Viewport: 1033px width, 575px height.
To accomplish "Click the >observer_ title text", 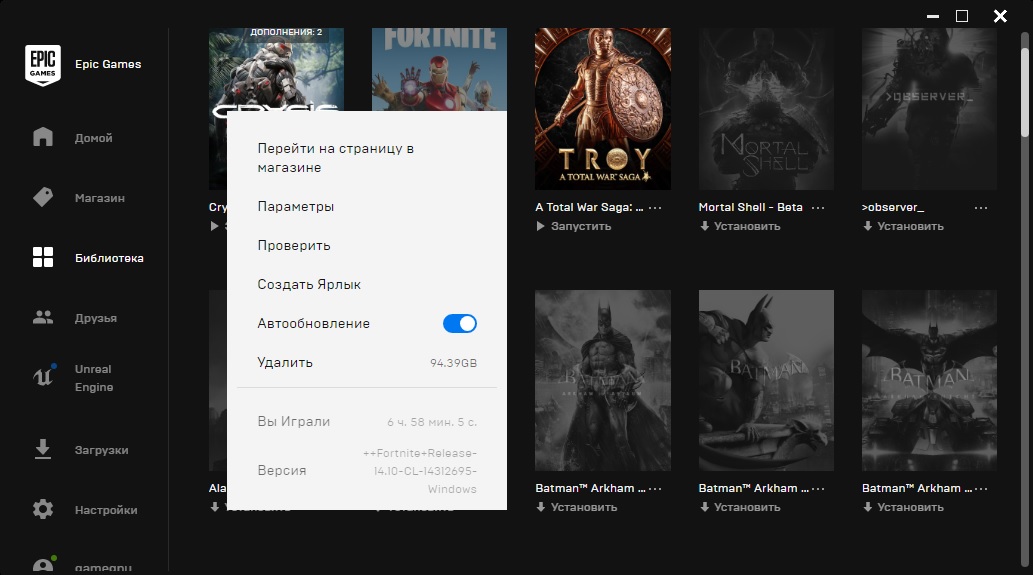I will coord(893,207).
